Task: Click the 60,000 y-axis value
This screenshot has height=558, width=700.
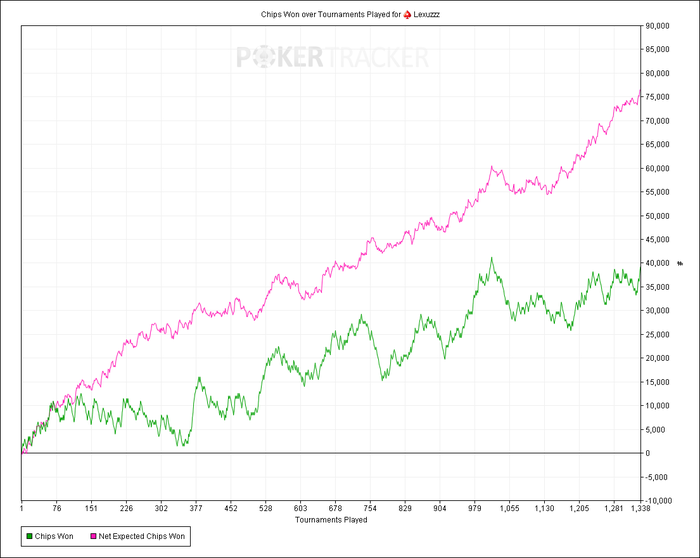Action: (x=657, y=168)
